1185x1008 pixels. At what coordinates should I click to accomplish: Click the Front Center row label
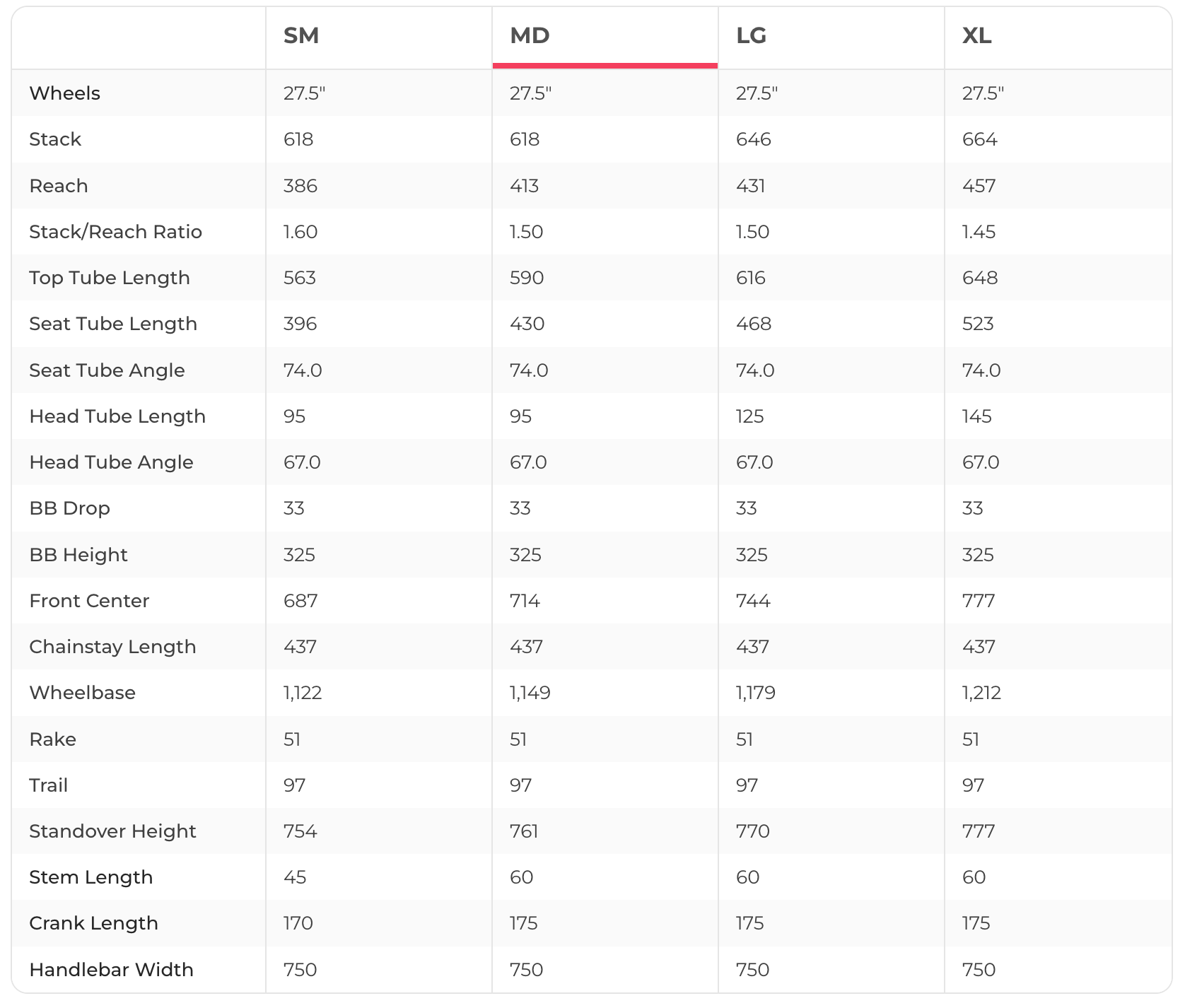[x=89, y=601]
